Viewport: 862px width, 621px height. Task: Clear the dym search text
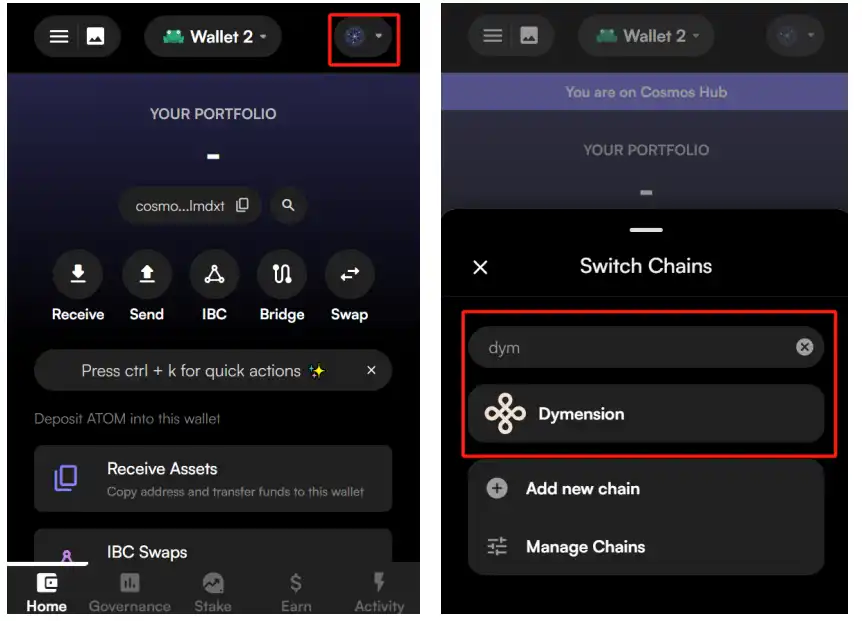tap(805, 347)
